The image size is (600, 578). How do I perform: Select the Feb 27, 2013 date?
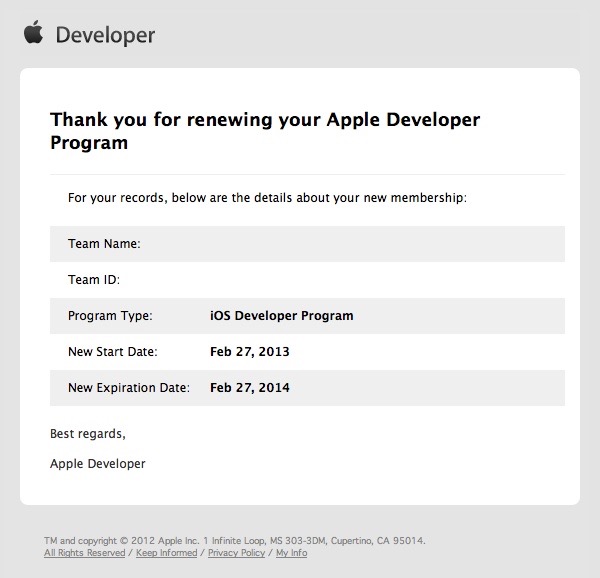coord(250,352)
